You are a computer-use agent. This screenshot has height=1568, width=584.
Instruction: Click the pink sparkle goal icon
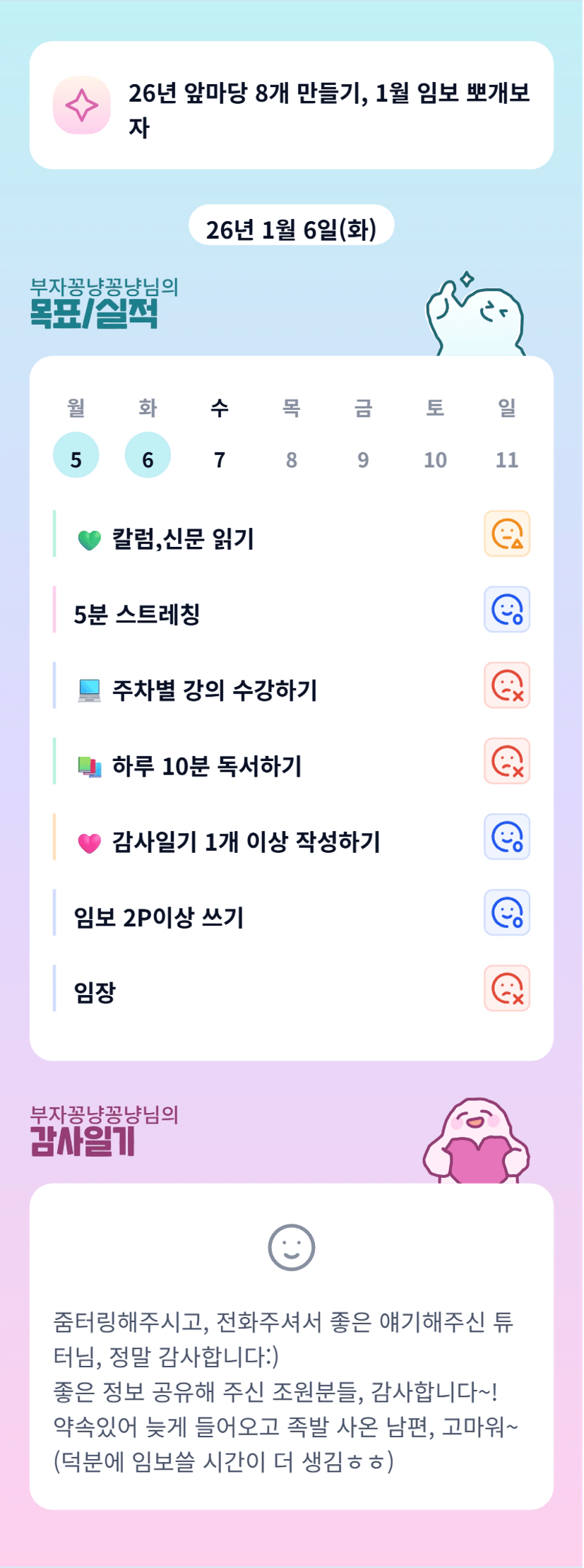82,105
